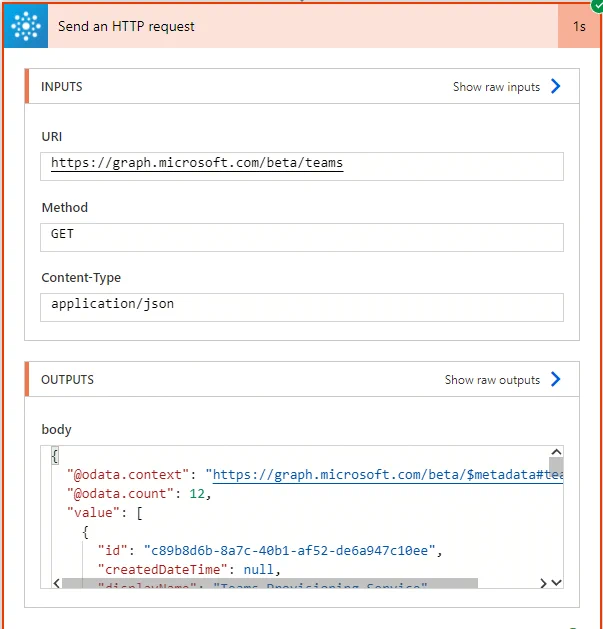The width and height of the screenshot is (603, 629).
Task: Click the body label in outputs
Action: 57,429
